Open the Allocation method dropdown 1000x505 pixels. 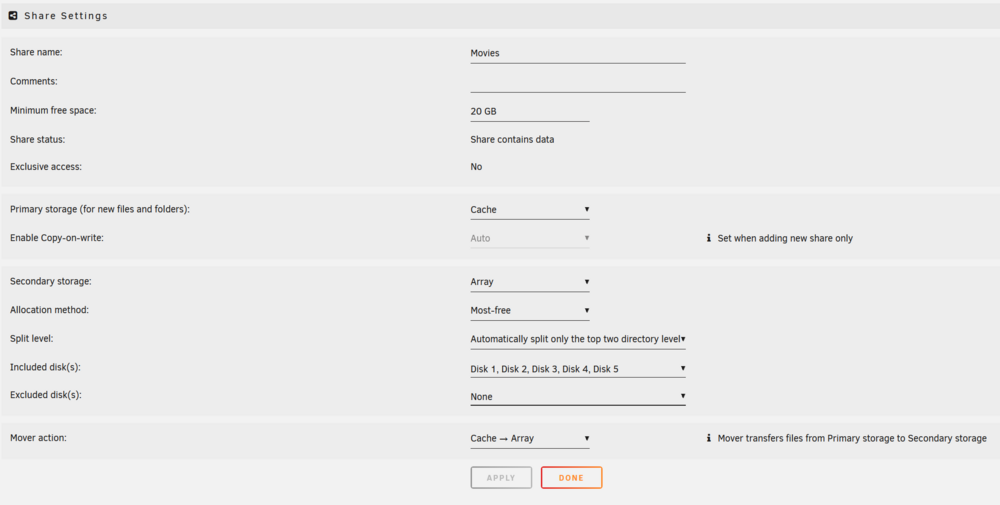[x=530, y=311]
